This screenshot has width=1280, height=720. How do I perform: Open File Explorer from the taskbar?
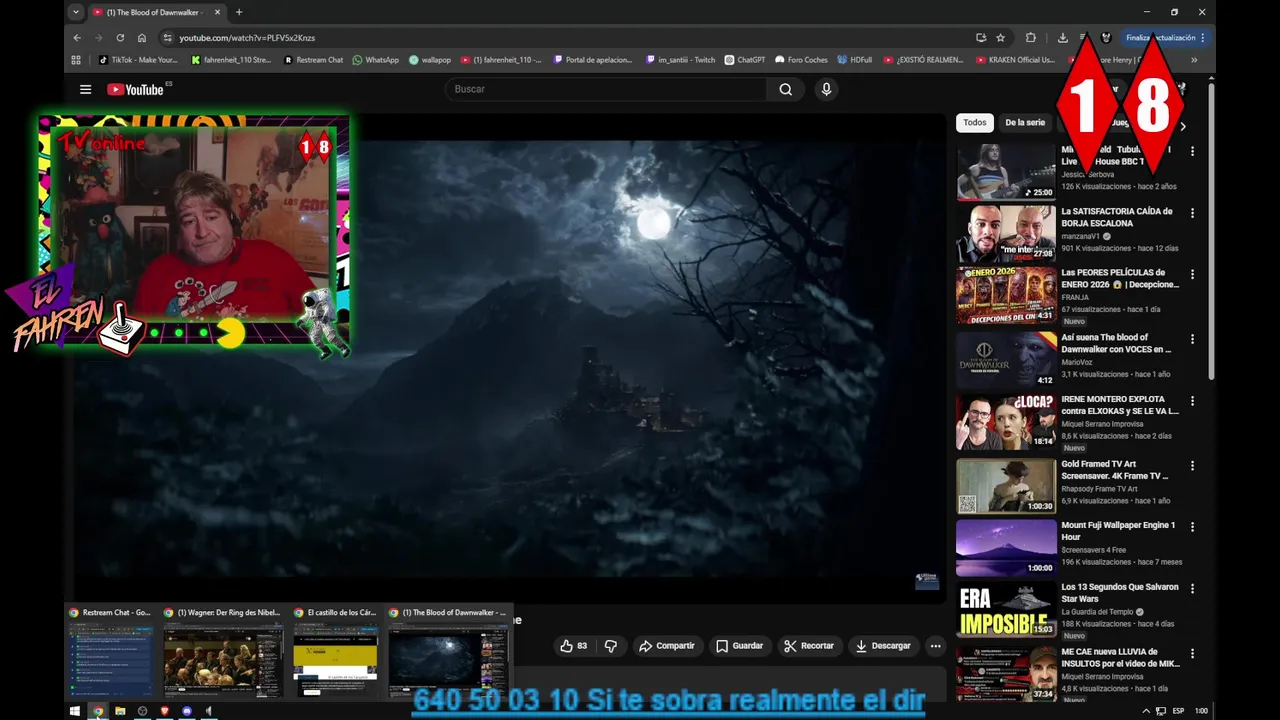click(120, 711)
